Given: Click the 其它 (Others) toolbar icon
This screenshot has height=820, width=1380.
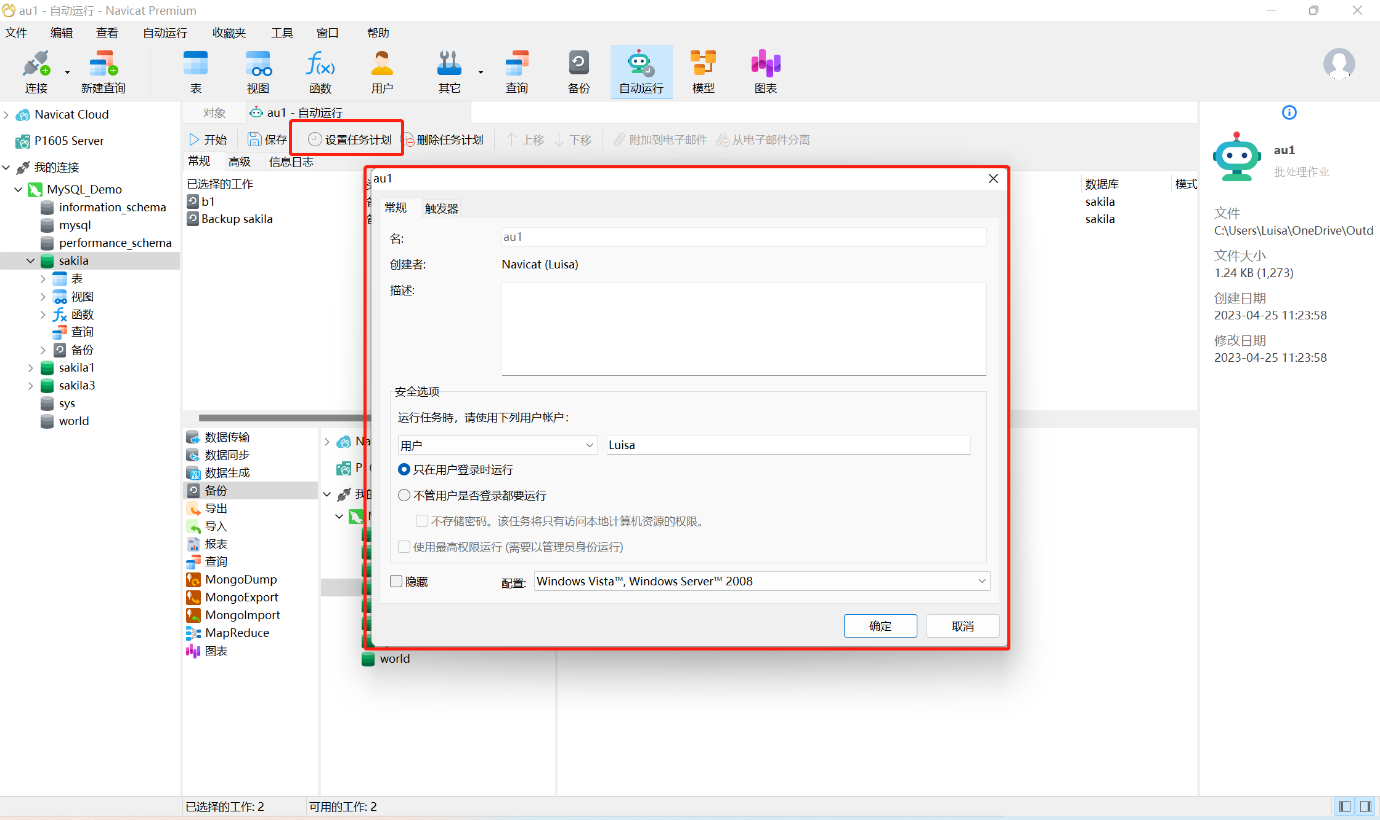Looking at the screenshot, I should (x=449, y=72).
